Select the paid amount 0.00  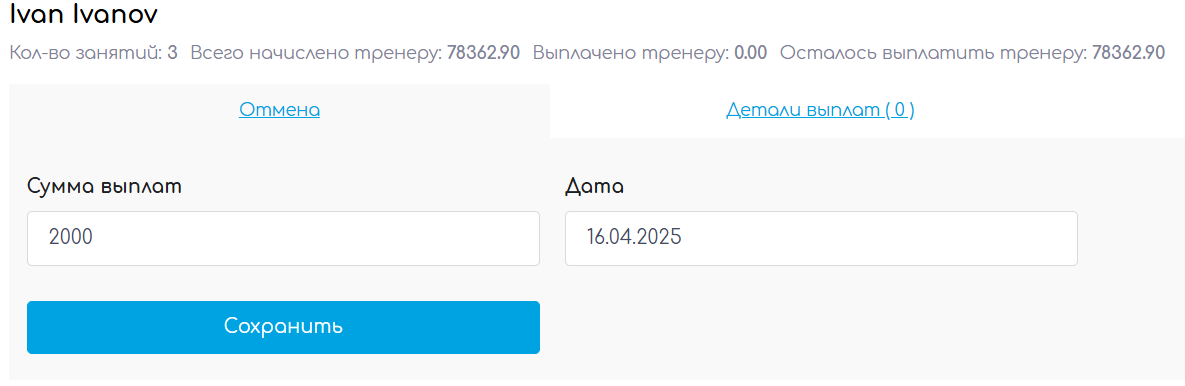point(751,53)
